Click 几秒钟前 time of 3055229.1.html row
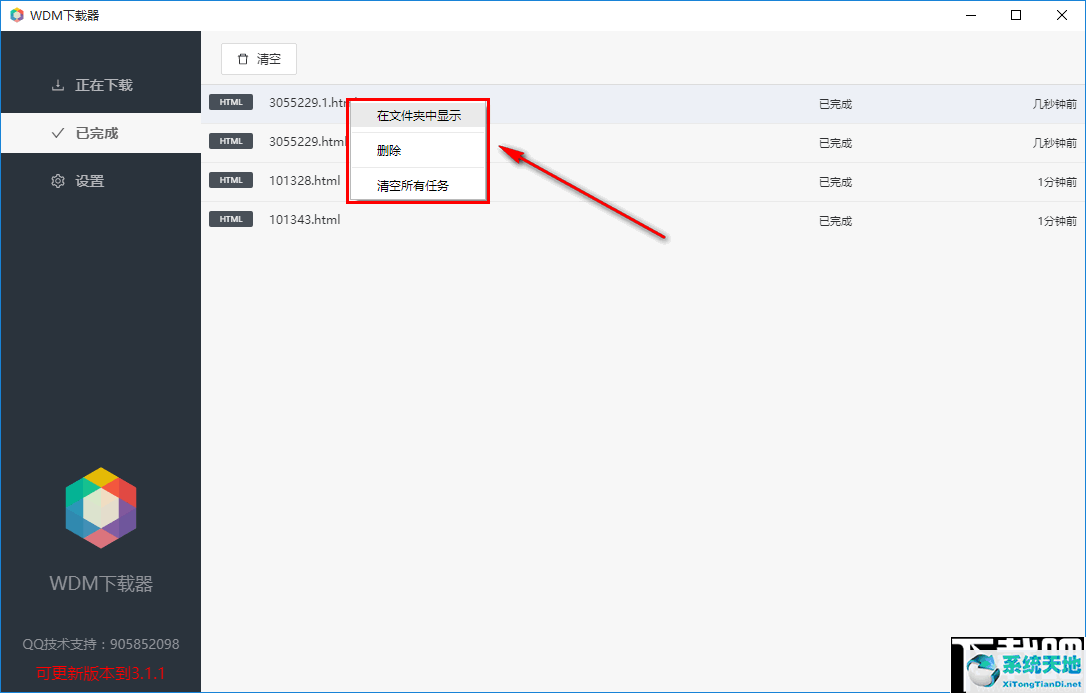This screenshot has height=693, width=1086. click(x=1055, y=104)
